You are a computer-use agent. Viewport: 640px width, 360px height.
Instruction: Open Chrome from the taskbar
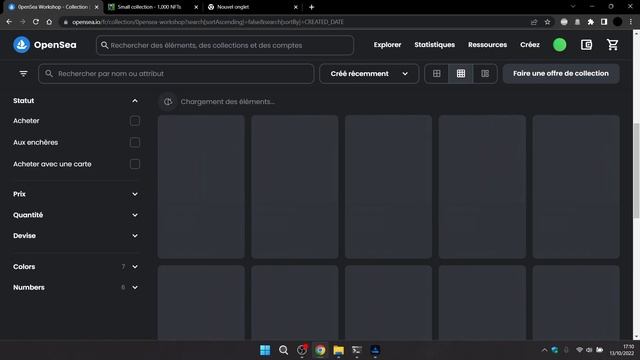tap(320, 350)
